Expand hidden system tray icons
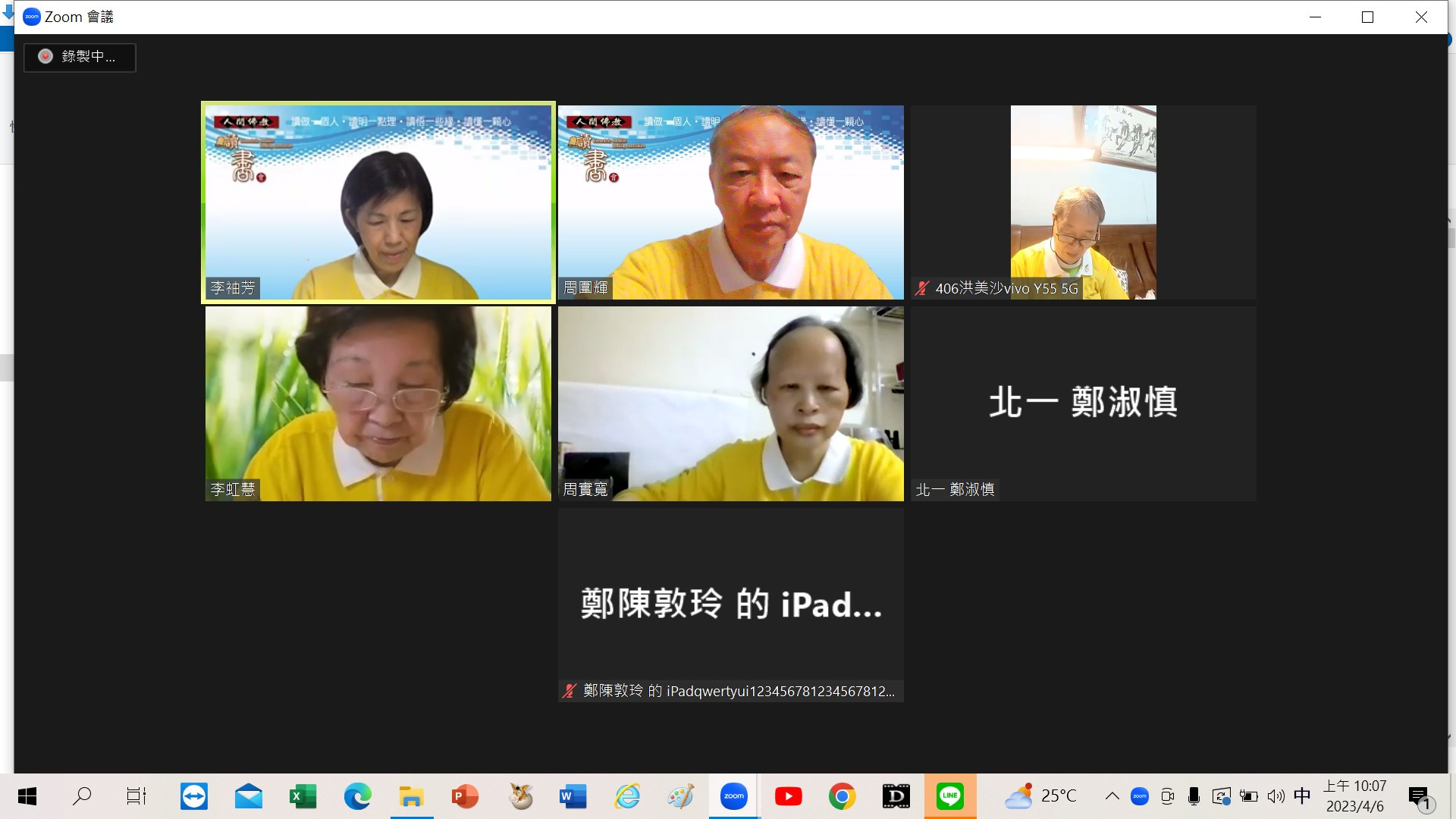The image size is (1456, 819). pyautogui.click(x=1112, y=796)
